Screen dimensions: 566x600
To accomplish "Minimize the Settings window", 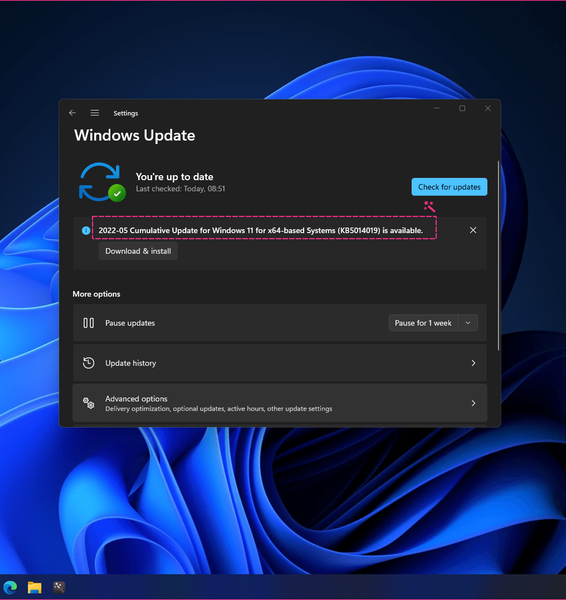I will click(x=437, y=108).
